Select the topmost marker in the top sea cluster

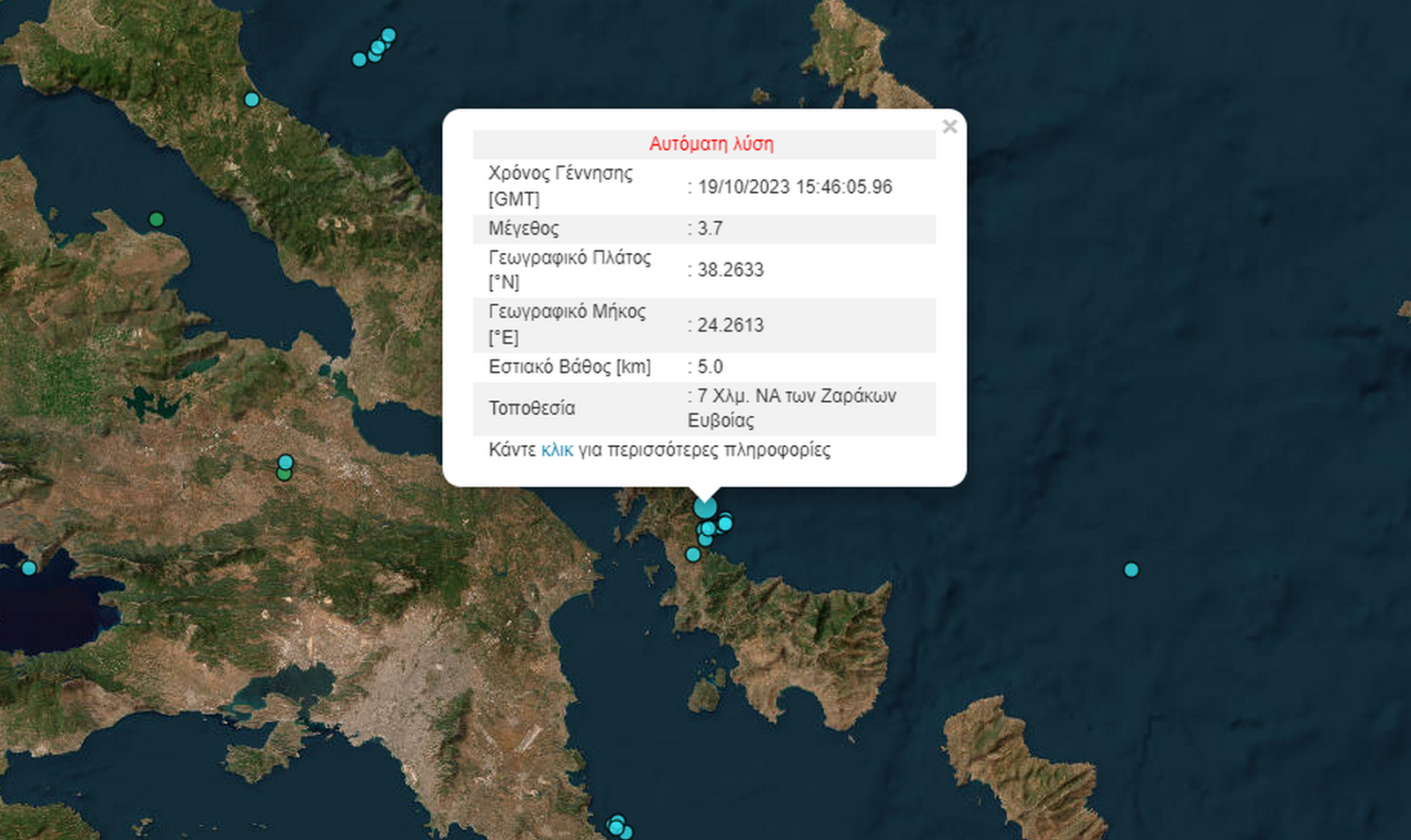[388, 36]
